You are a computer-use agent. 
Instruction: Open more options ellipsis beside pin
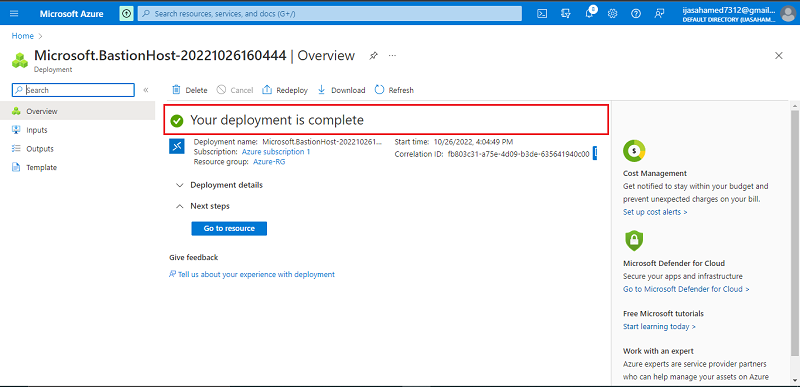click(x=392, y=56)
